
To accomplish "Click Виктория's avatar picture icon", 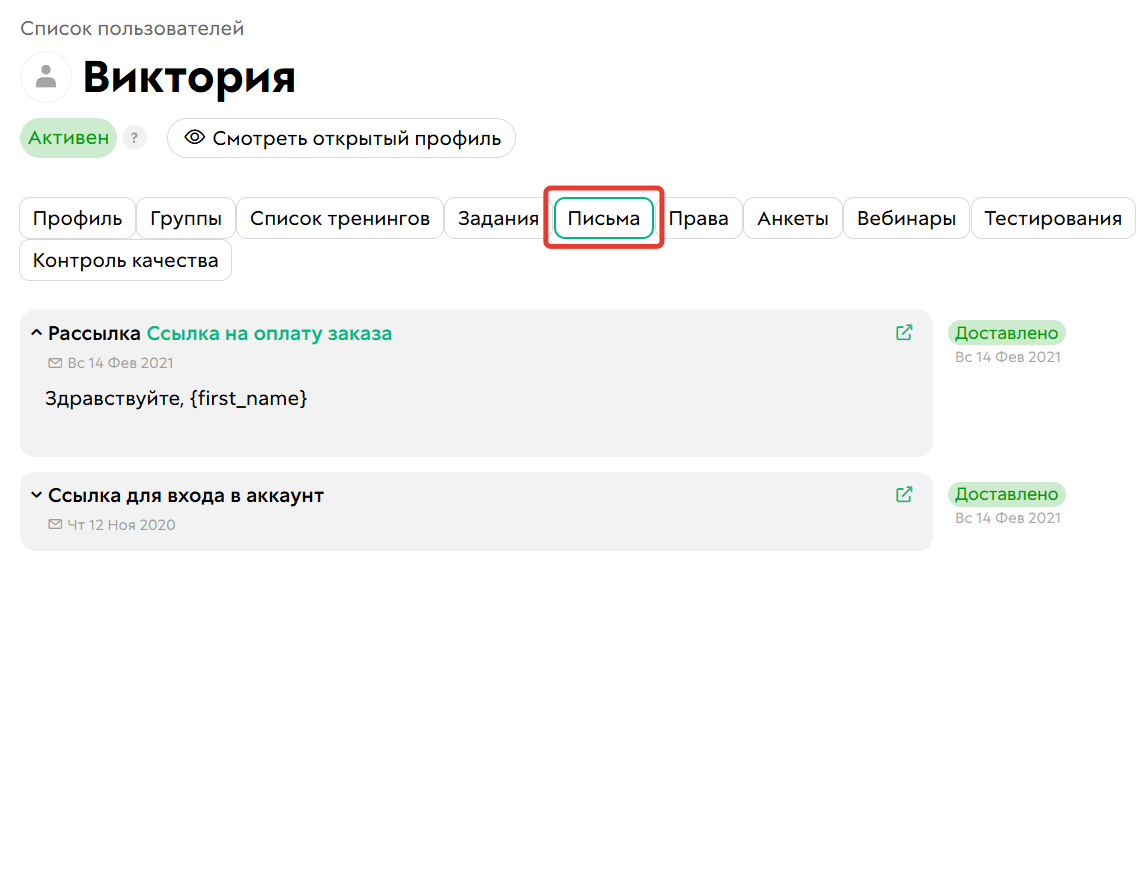I will coord(45,76).
